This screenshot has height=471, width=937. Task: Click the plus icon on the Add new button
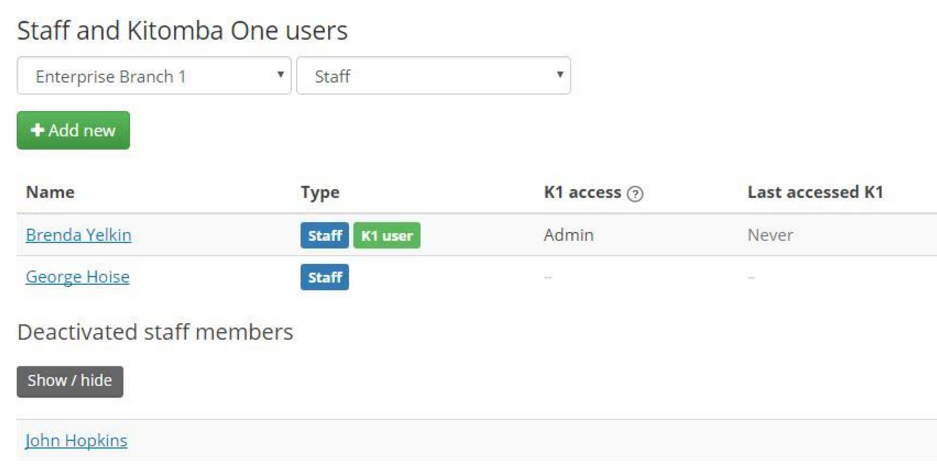38,130
